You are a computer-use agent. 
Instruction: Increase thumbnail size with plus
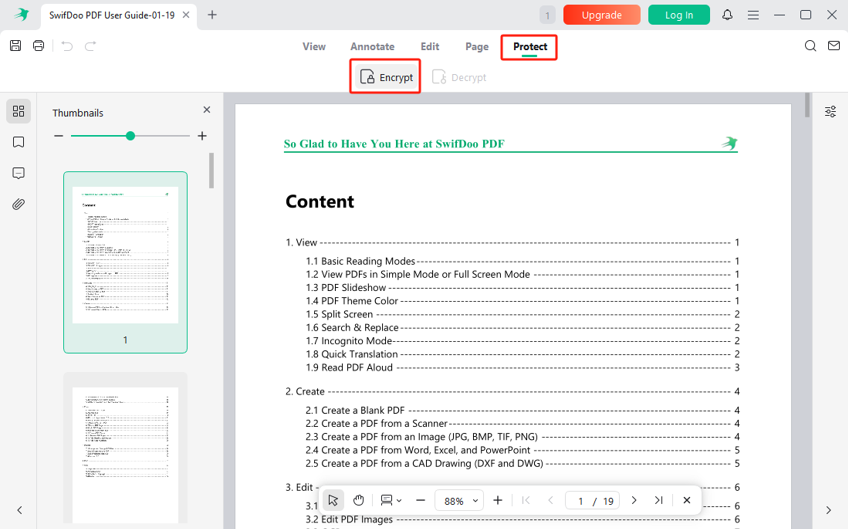tap(202, 136)
